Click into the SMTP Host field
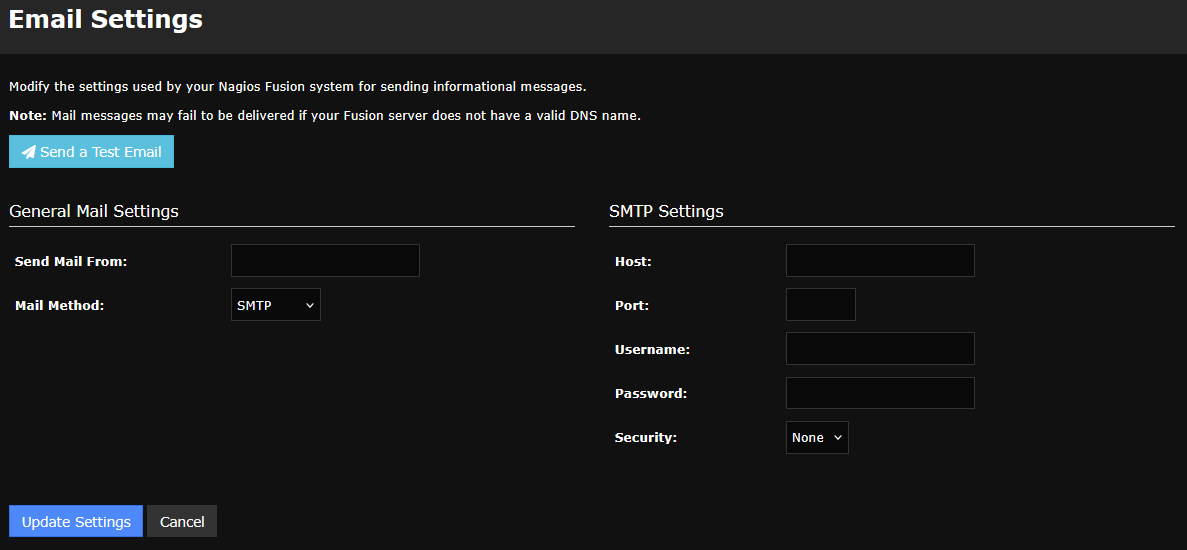The height and width of the screenshot is (550, 1187). coord(880,260)
